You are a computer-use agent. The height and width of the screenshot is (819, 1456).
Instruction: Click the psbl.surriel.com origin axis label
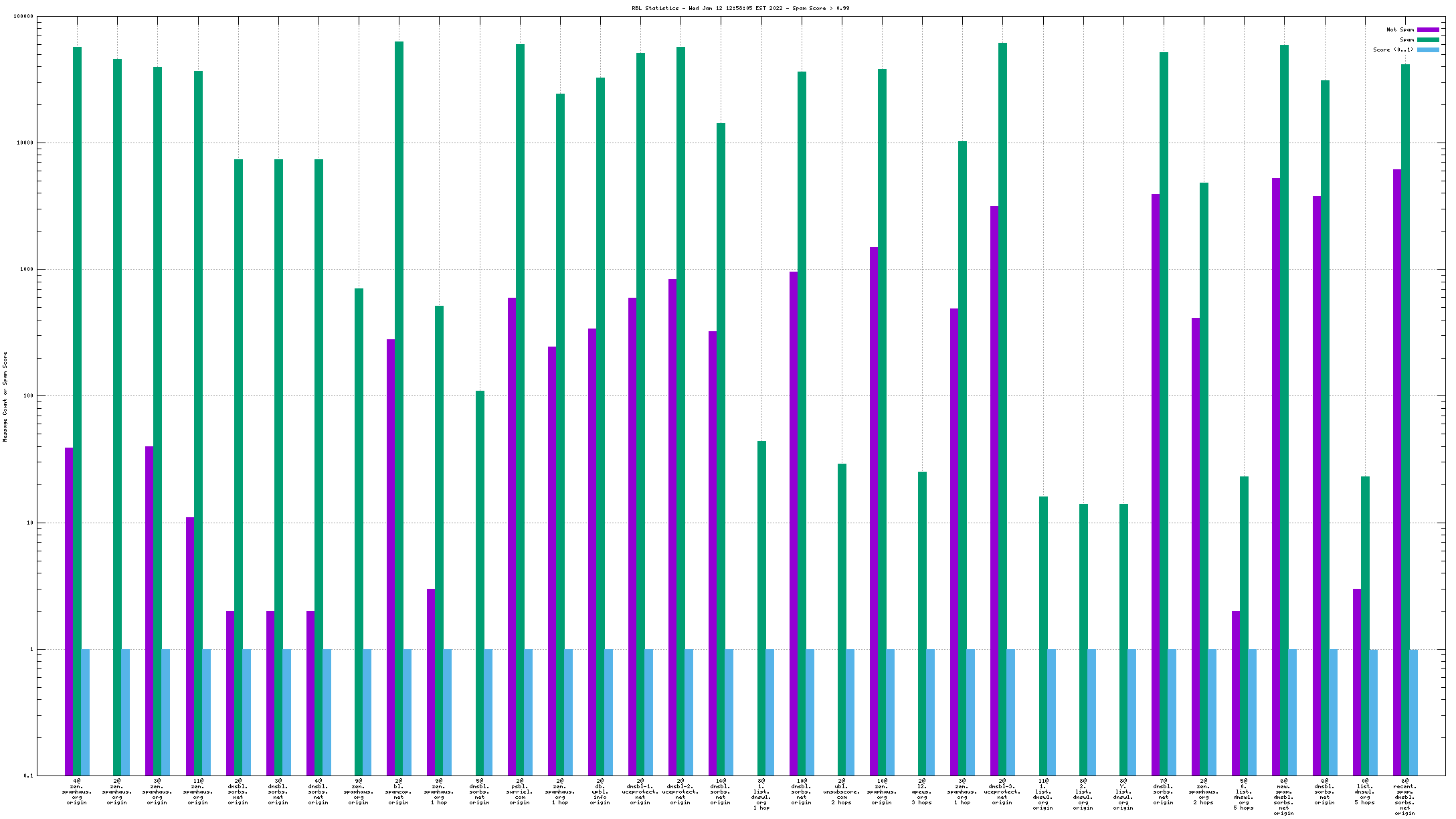(x=520, y=792)
